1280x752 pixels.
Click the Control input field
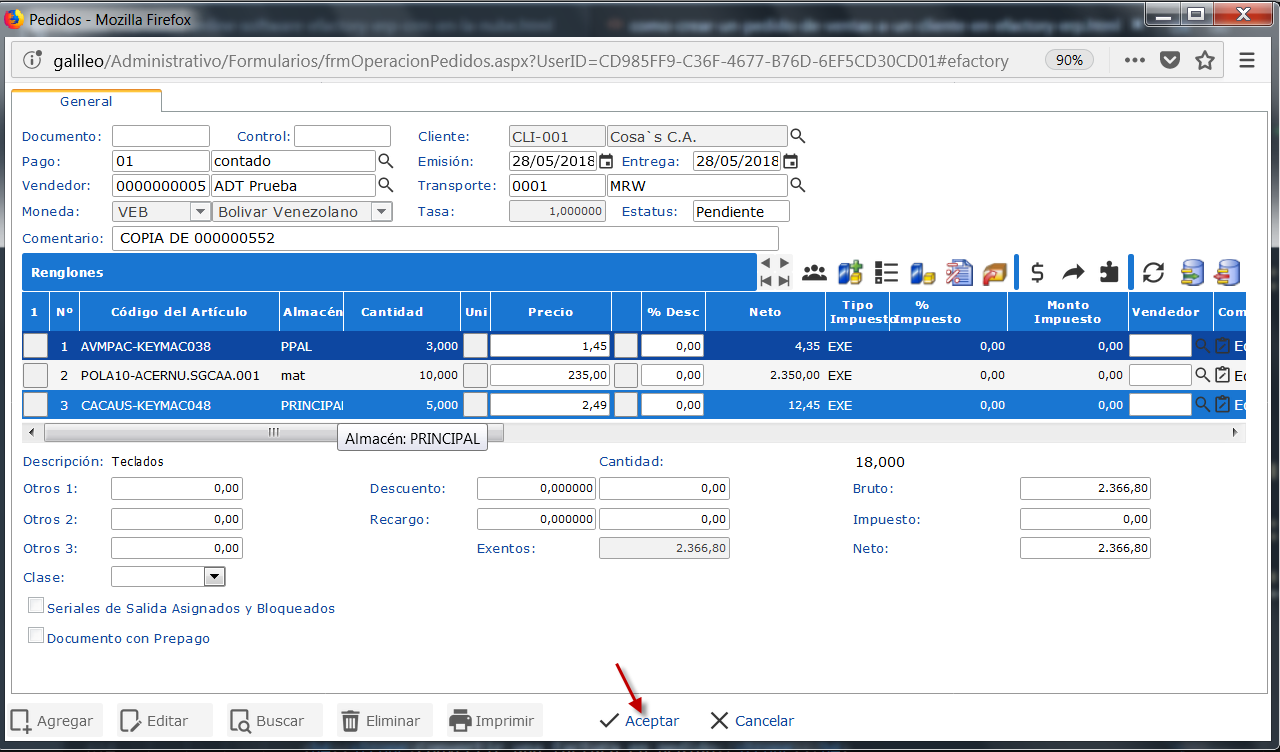[342, 136]
